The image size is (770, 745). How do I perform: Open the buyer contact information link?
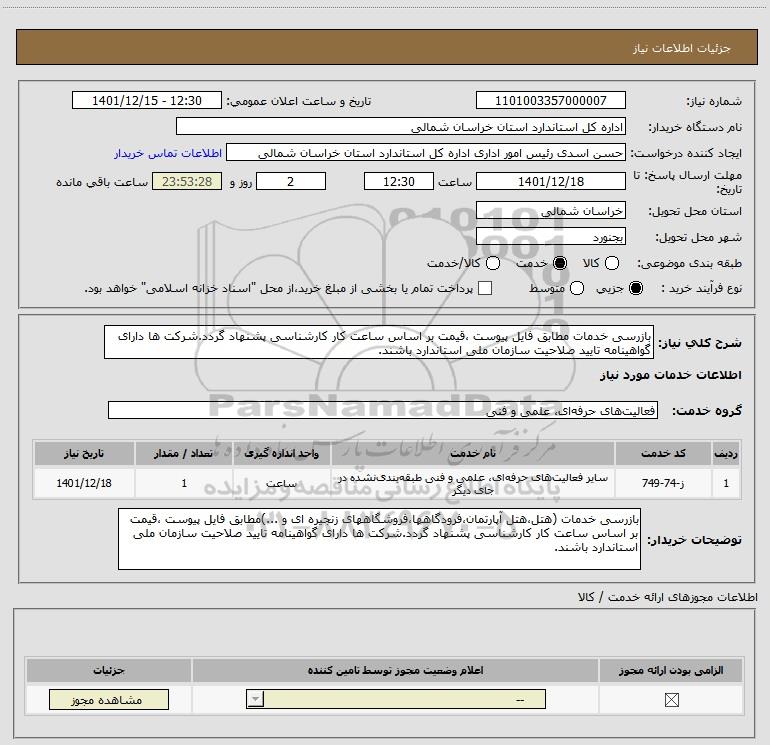[168, 153]
